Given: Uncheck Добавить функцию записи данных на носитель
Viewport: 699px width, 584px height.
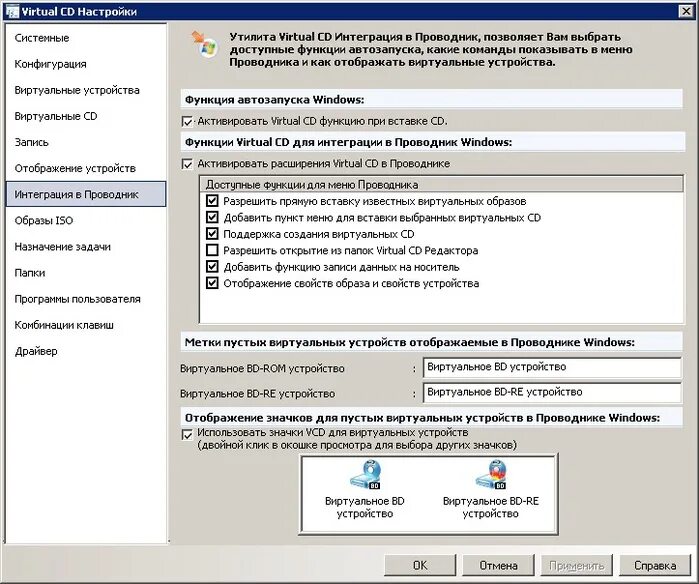Looking at the screenshot, I should (x=212, y=267).
